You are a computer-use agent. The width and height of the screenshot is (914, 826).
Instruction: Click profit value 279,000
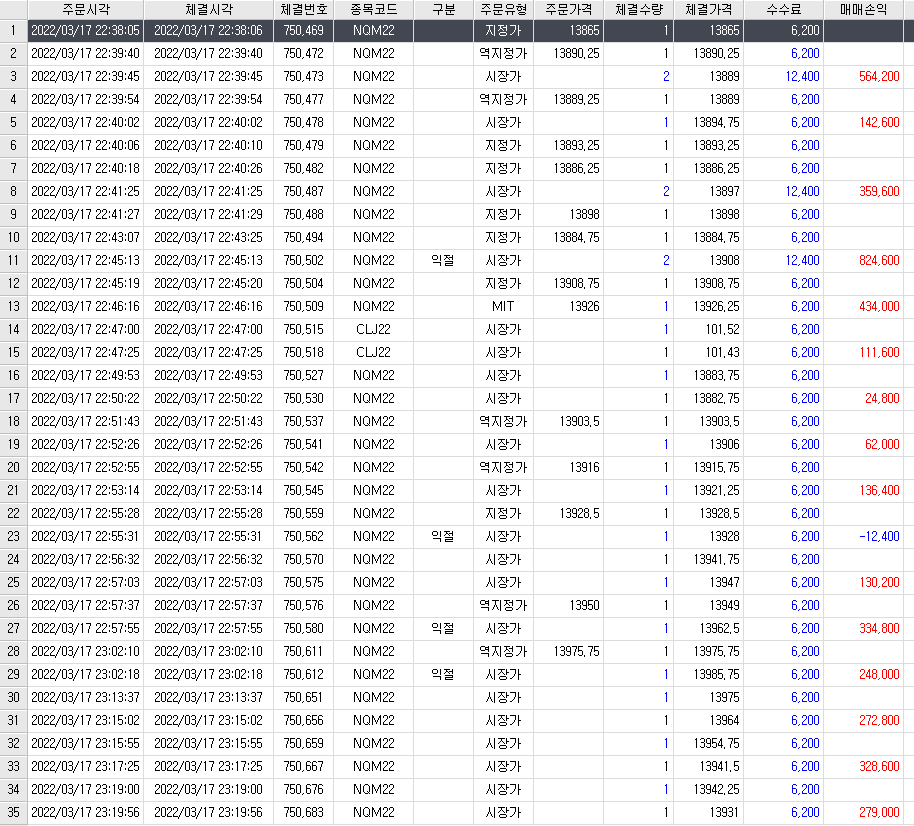point(879,813)
